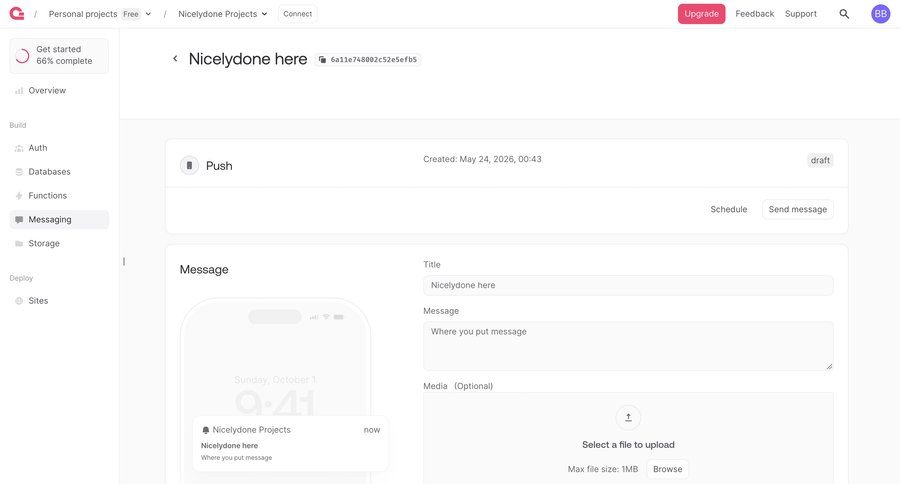Click the Upgrade button

701,14
